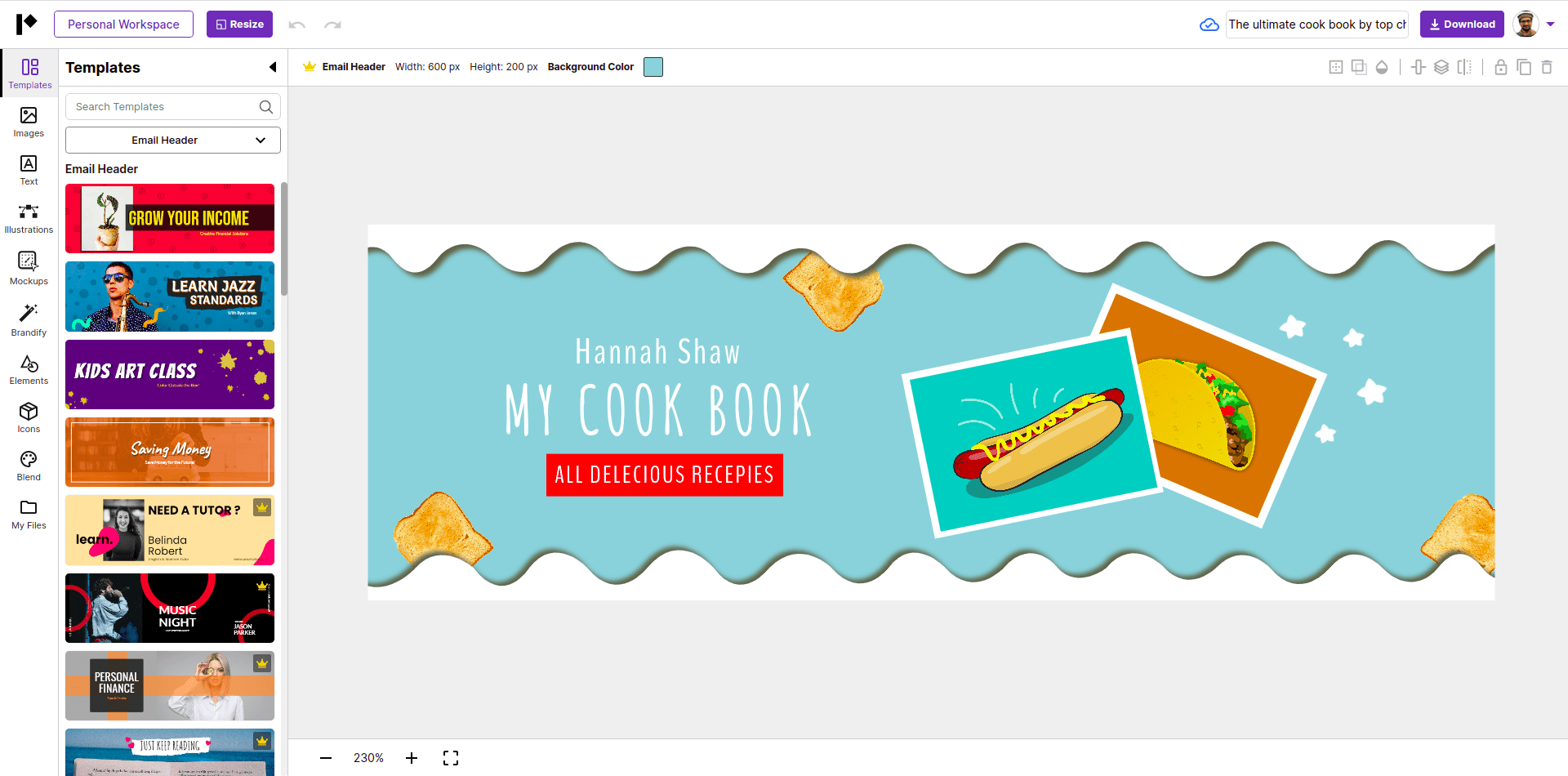The width and height of the screenshot is (1568, 776).
Task: Select the Brandify sidebar tool
Action: coord(29,319)
